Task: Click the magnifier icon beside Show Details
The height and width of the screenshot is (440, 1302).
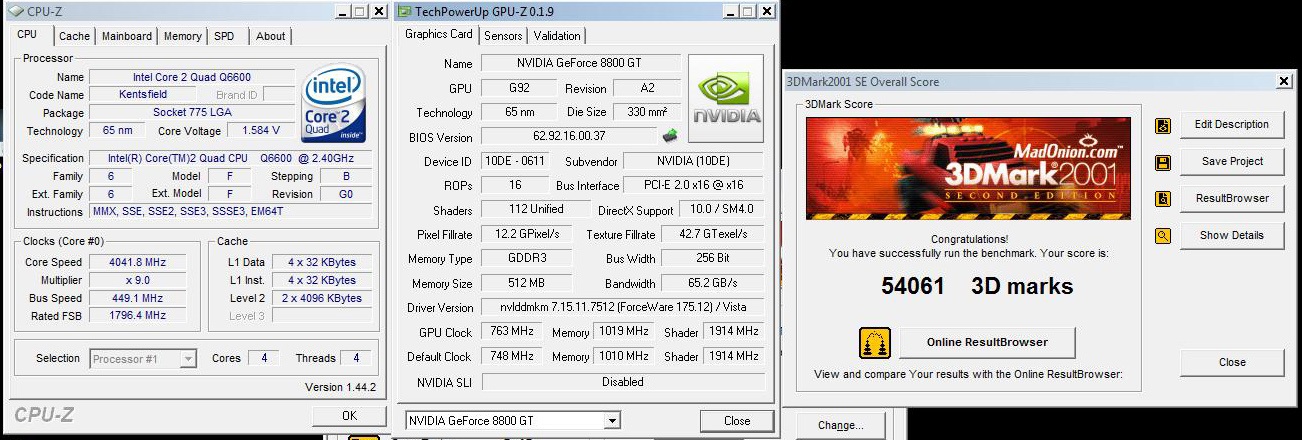Action: pos(1163,236)
